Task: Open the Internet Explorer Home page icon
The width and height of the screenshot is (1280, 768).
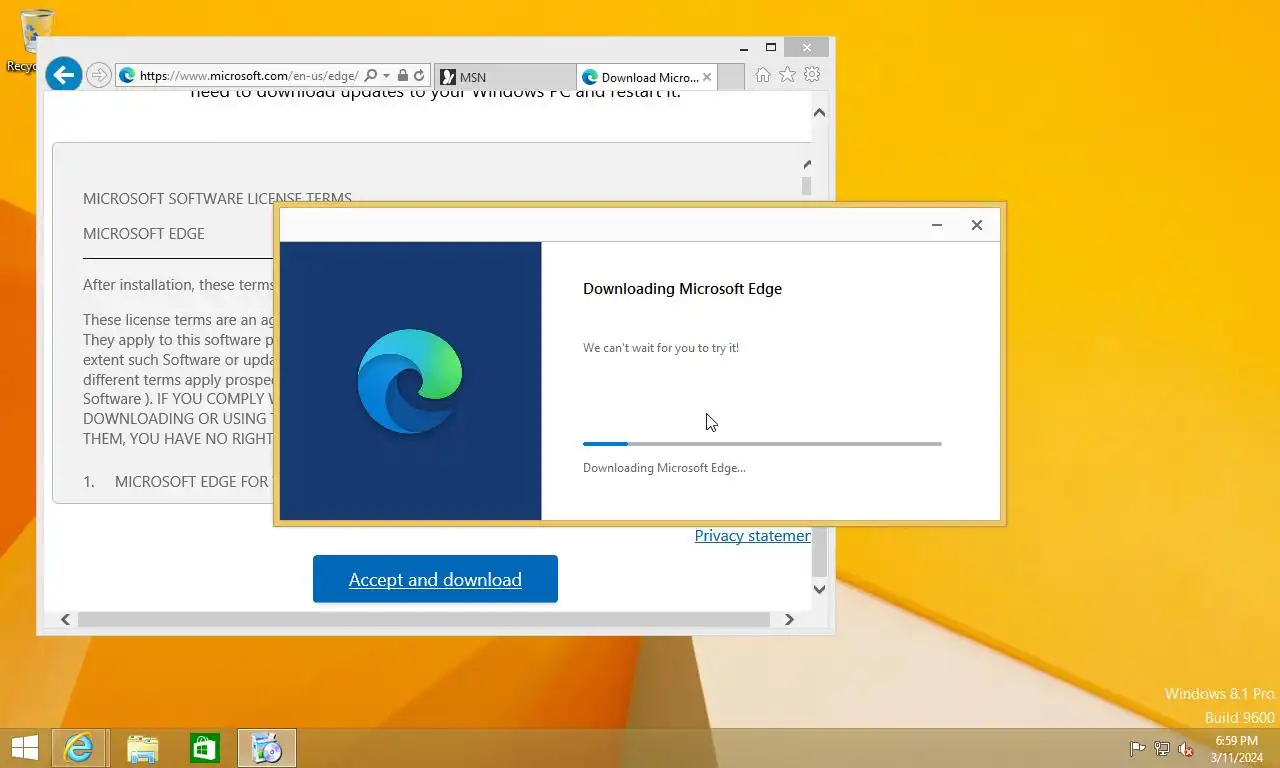Action: click(x=763, y=75)
